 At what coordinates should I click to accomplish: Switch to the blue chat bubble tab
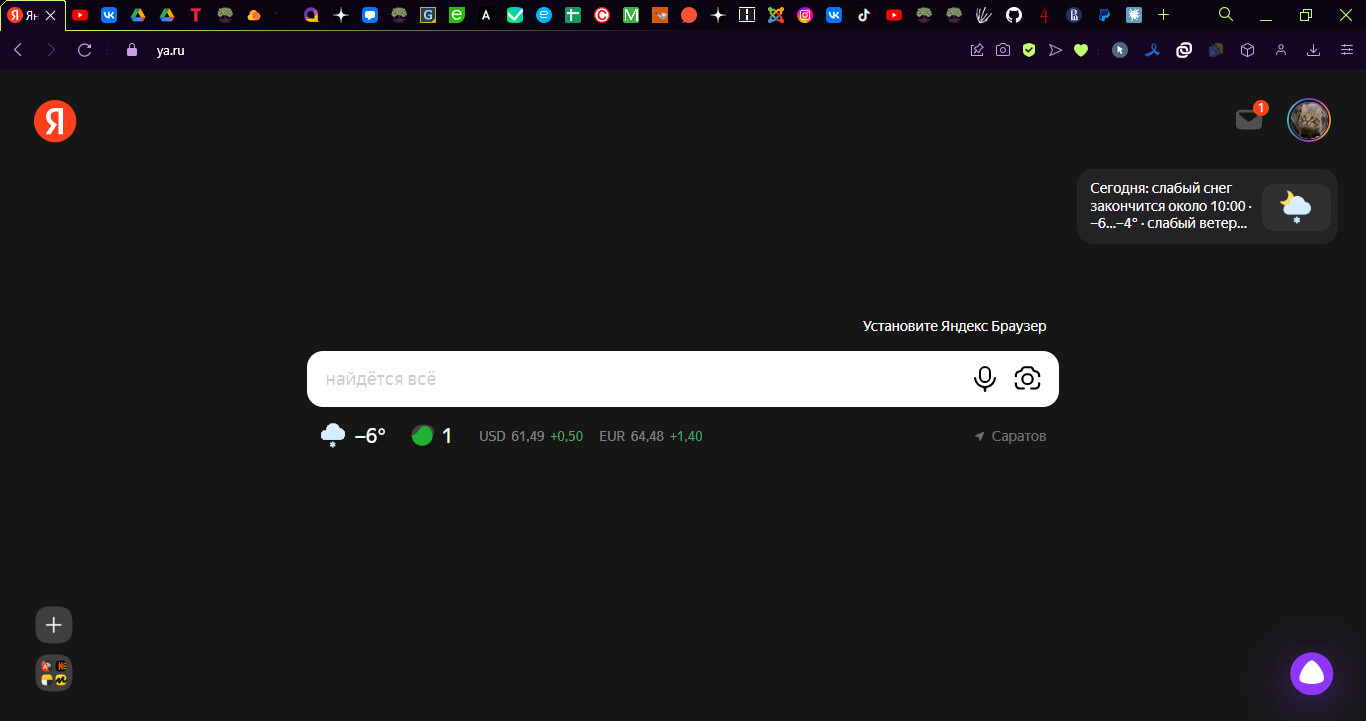[x=370, y=15]
